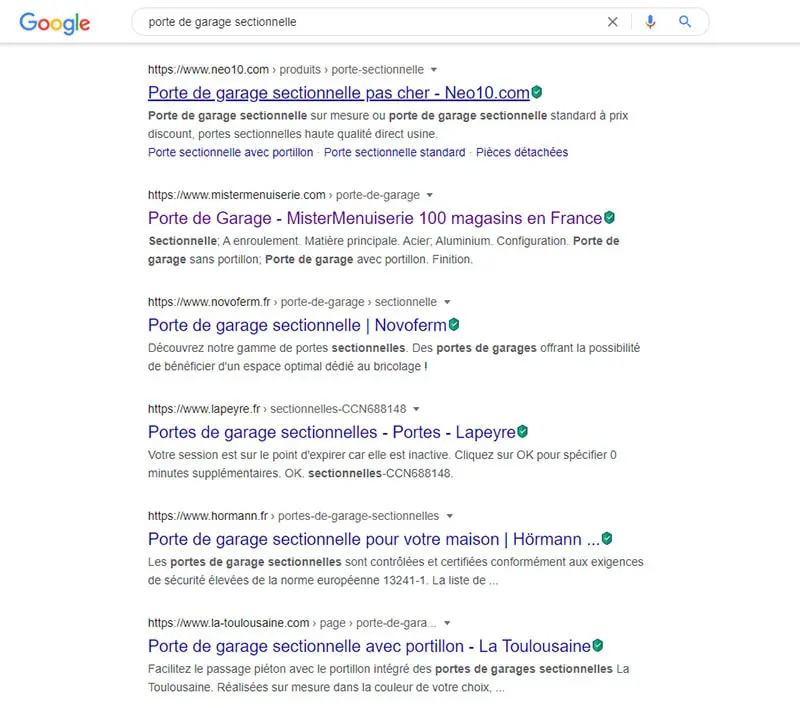
Task: Open the Google logo homepage
Action: [x=55, y=23]
